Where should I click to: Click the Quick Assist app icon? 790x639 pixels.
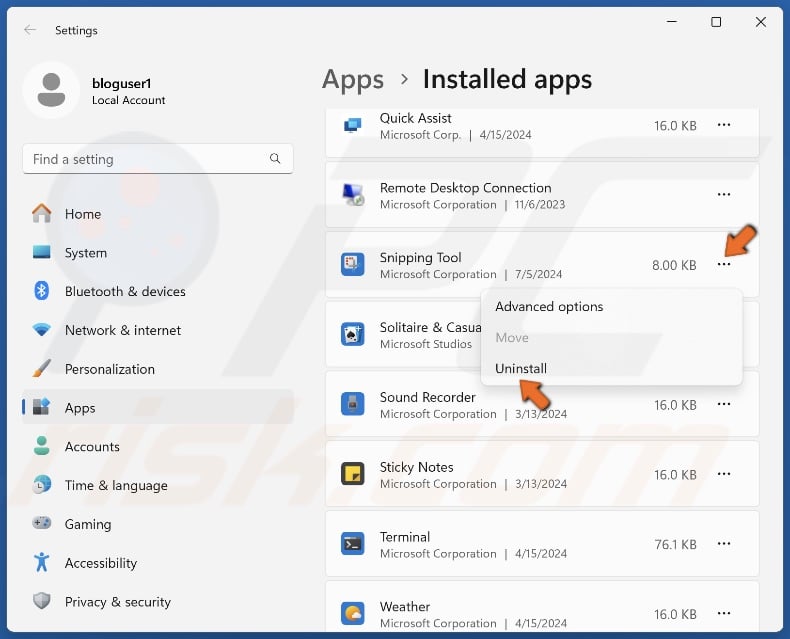(353, 125)
